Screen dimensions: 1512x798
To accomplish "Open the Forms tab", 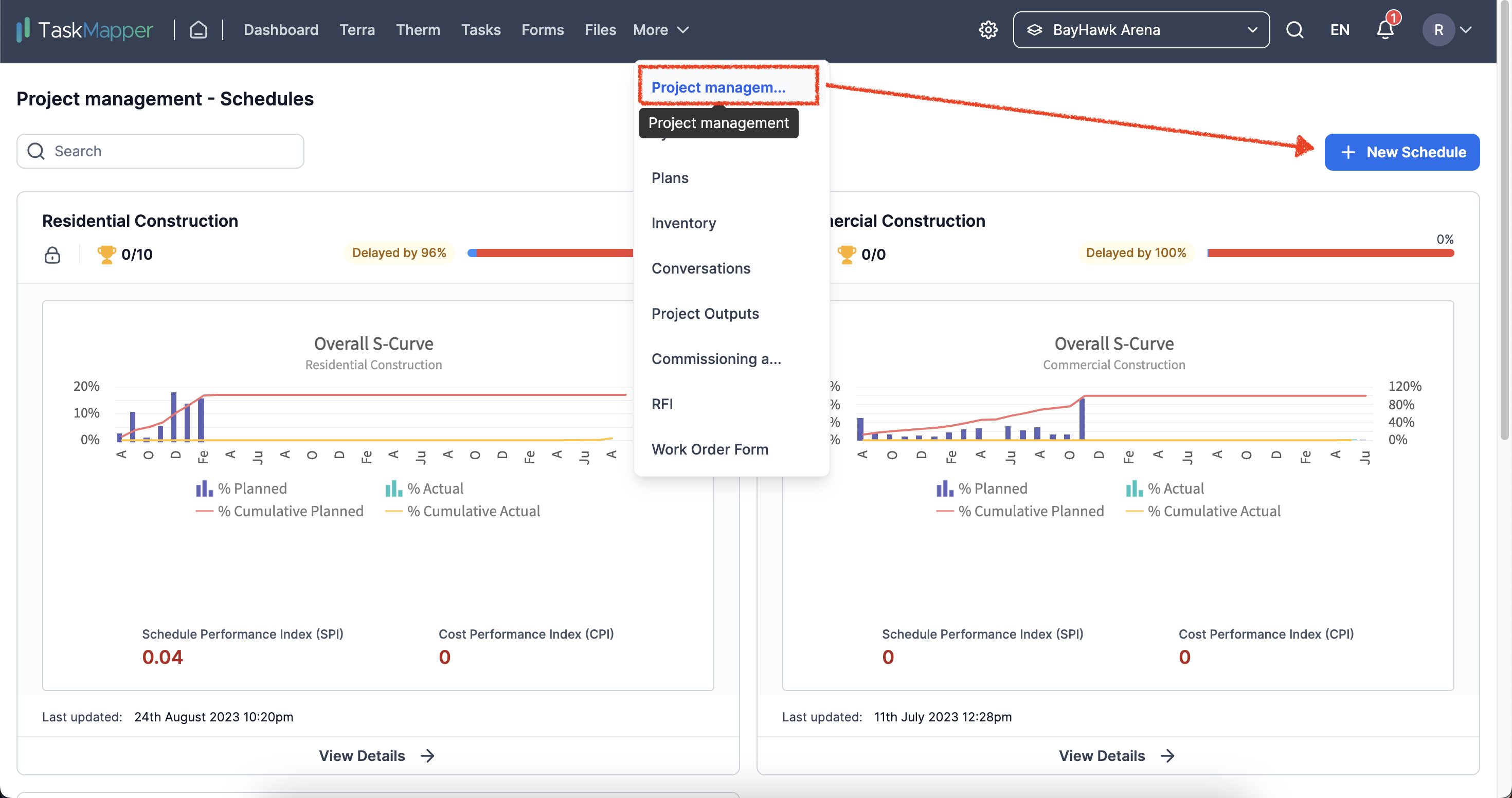I will pyautogui.click(x=543, y=29).
